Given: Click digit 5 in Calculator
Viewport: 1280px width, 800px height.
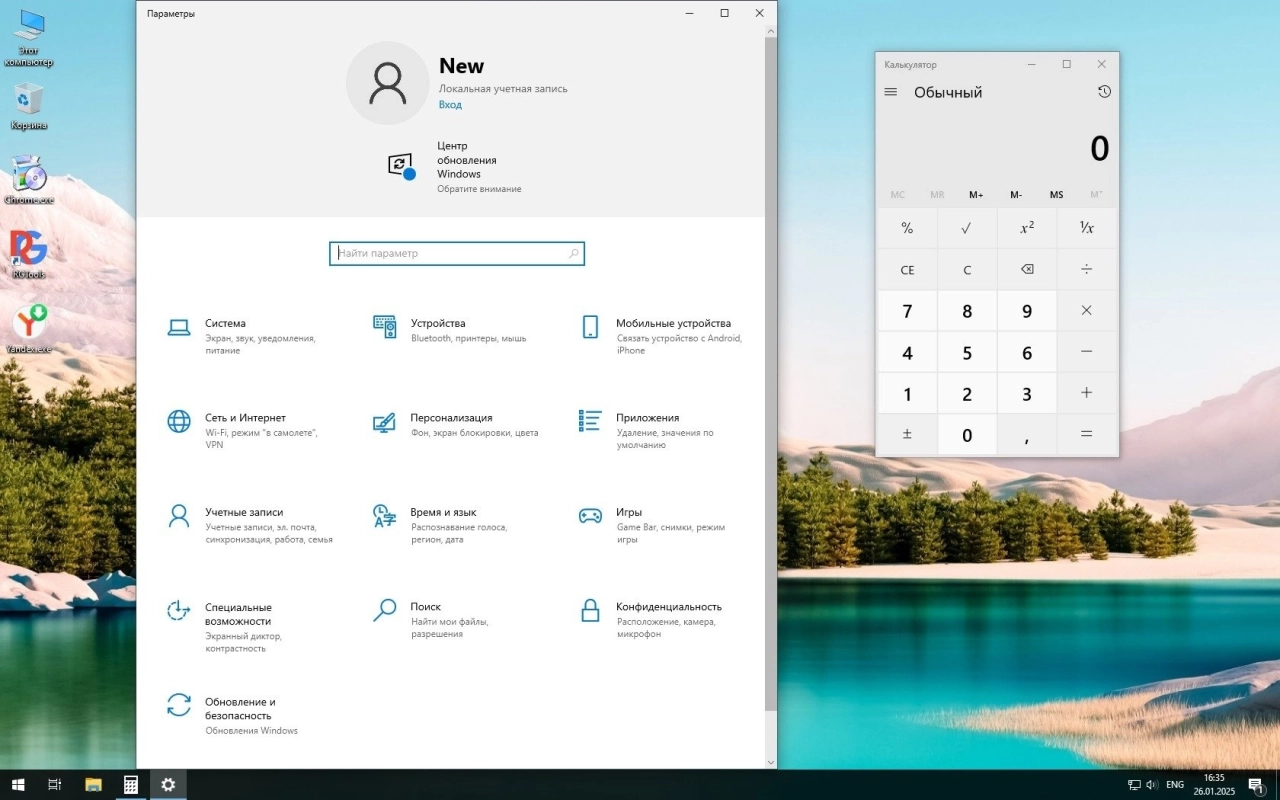Looking at the screenshot, I should click(x=967, y=352).
